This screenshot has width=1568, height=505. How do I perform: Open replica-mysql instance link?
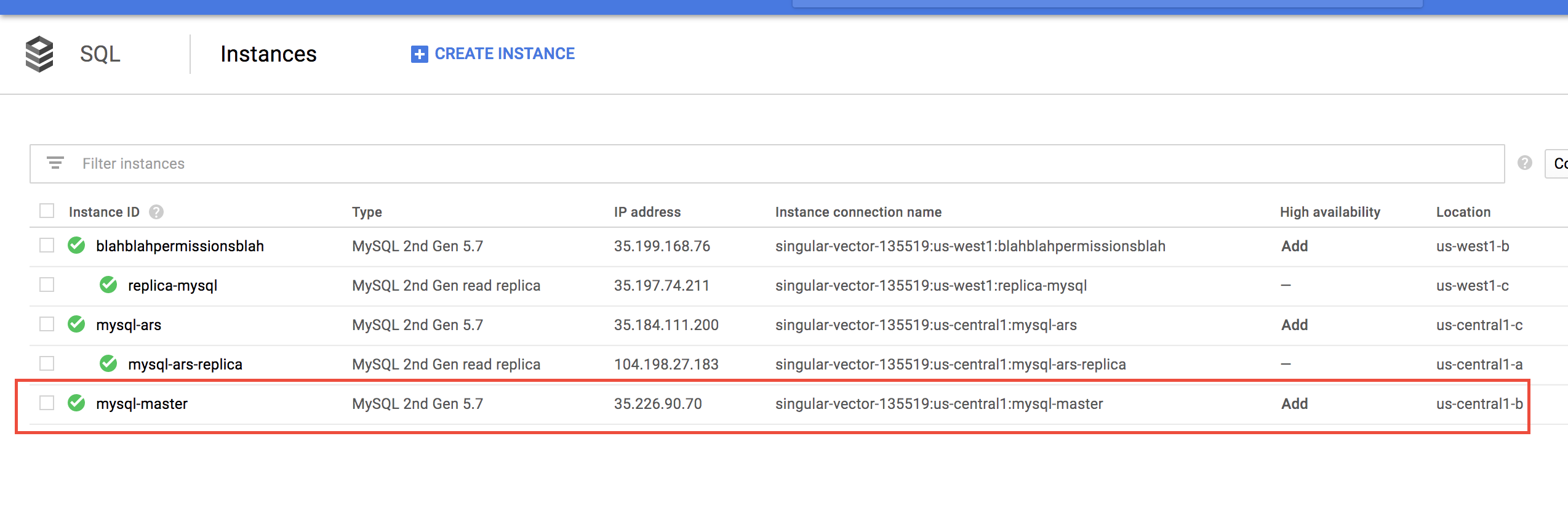pos(172,286)
